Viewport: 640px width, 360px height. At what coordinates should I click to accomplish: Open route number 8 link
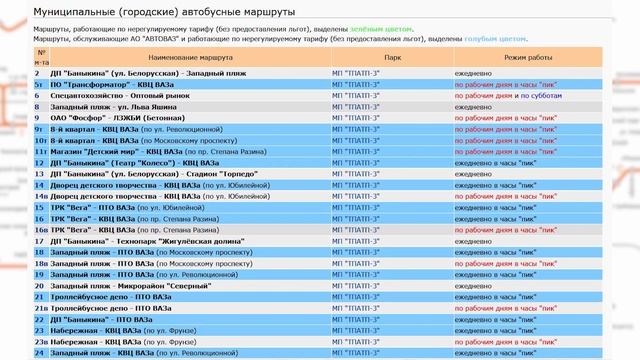pyautogui.click(x=37, y=107)
